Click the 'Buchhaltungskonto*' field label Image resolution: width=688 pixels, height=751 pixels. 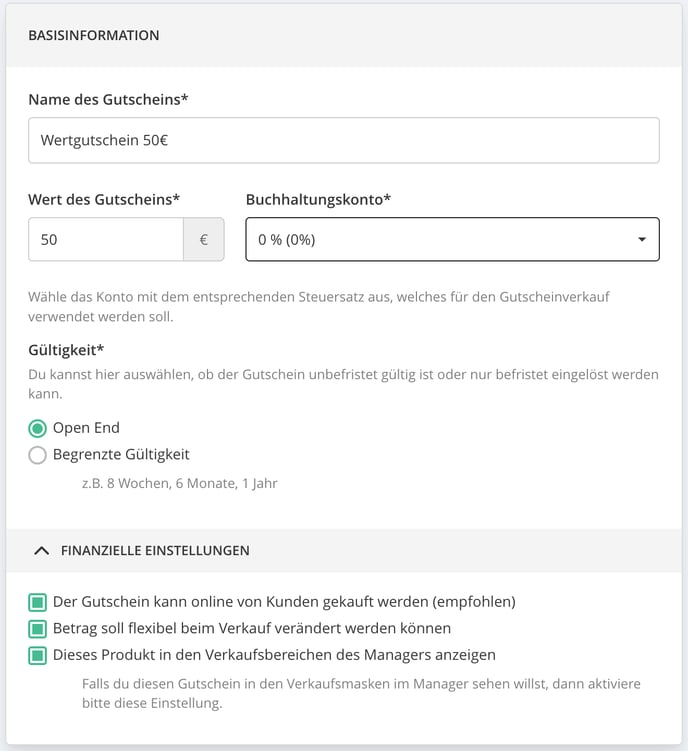coord(319,200)
